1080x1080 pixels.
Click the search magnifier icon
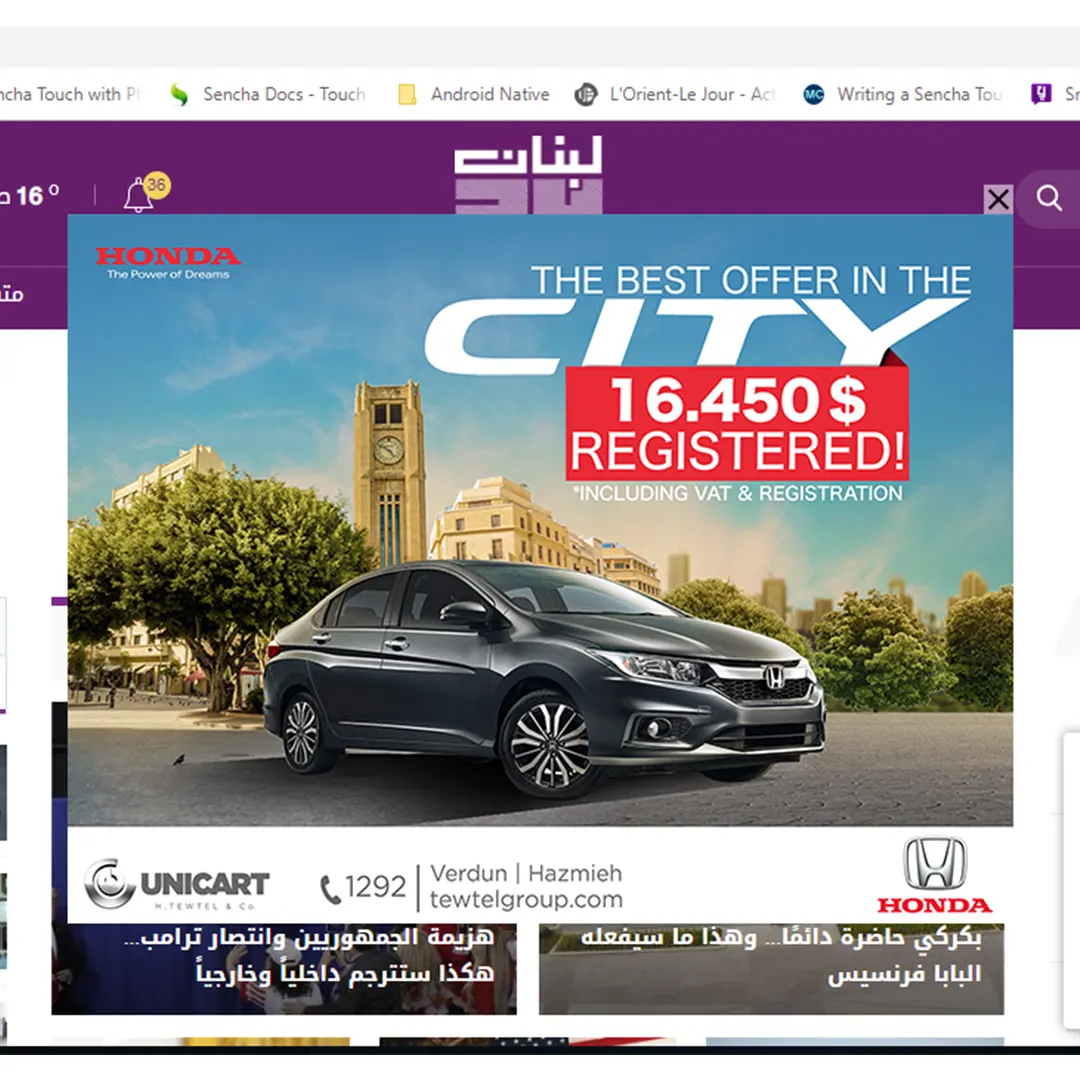(1049, 198)
